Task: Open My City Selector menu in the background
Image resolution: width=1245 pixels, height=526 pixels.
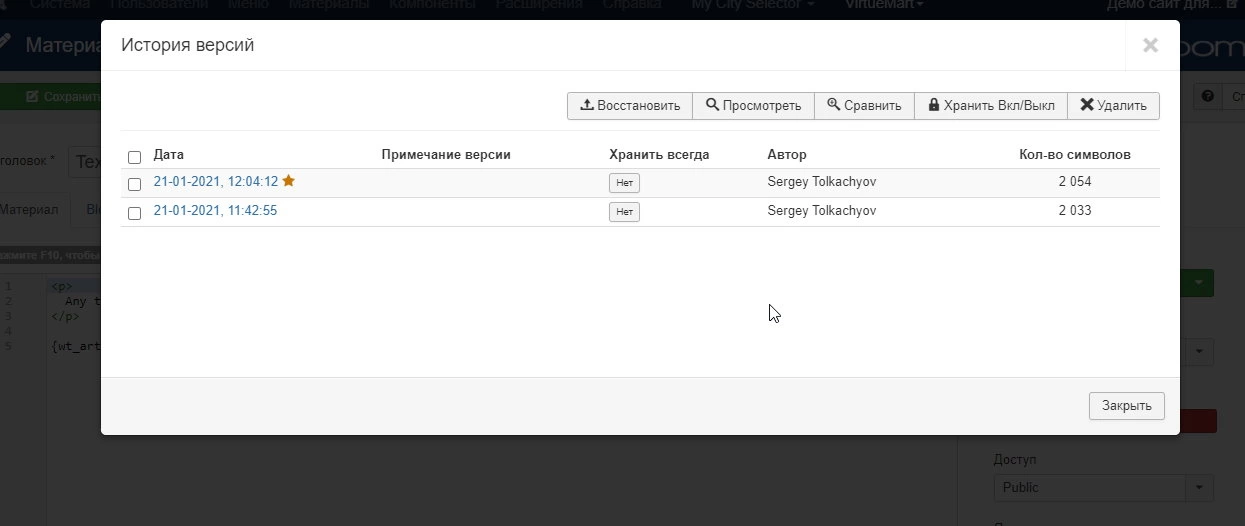Action: point(753,5)
